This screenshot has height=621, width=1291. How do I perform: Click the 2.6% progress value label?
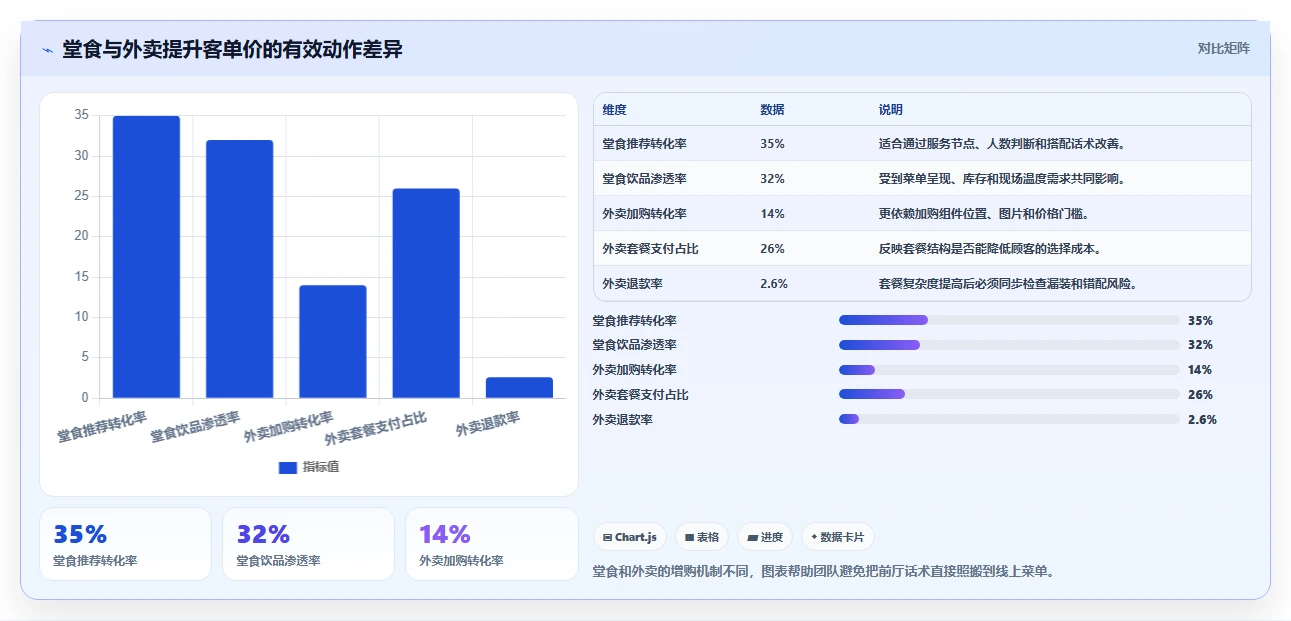(1202, 420)
